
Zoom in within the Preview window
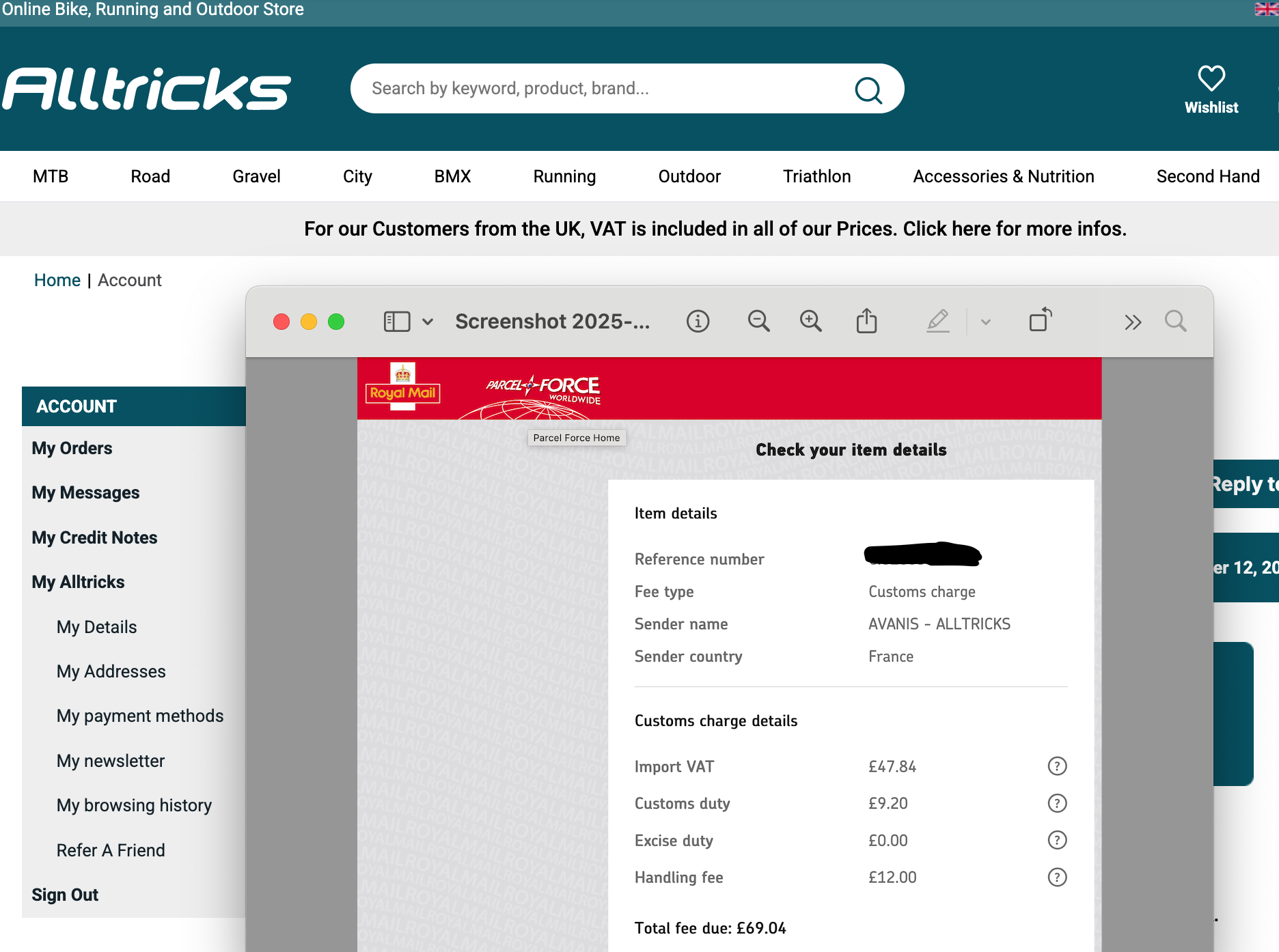tap(811, 321)
